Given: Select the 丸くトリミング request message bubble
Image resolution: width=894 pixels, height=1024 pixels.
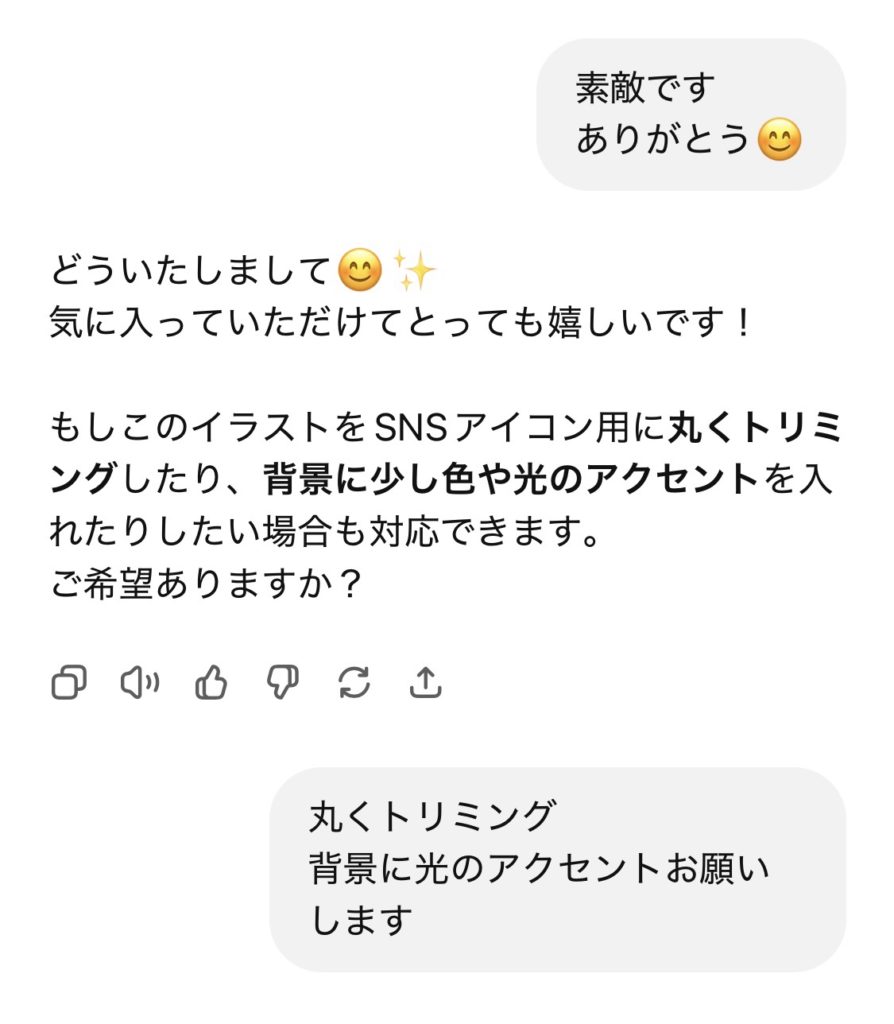Looking at the screenshot, I should [x=557, y=868].
